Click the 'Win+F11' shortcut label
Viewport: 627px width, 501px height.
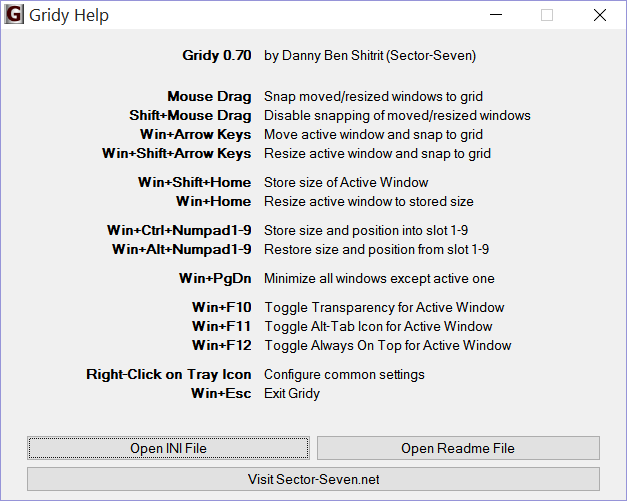222,326
